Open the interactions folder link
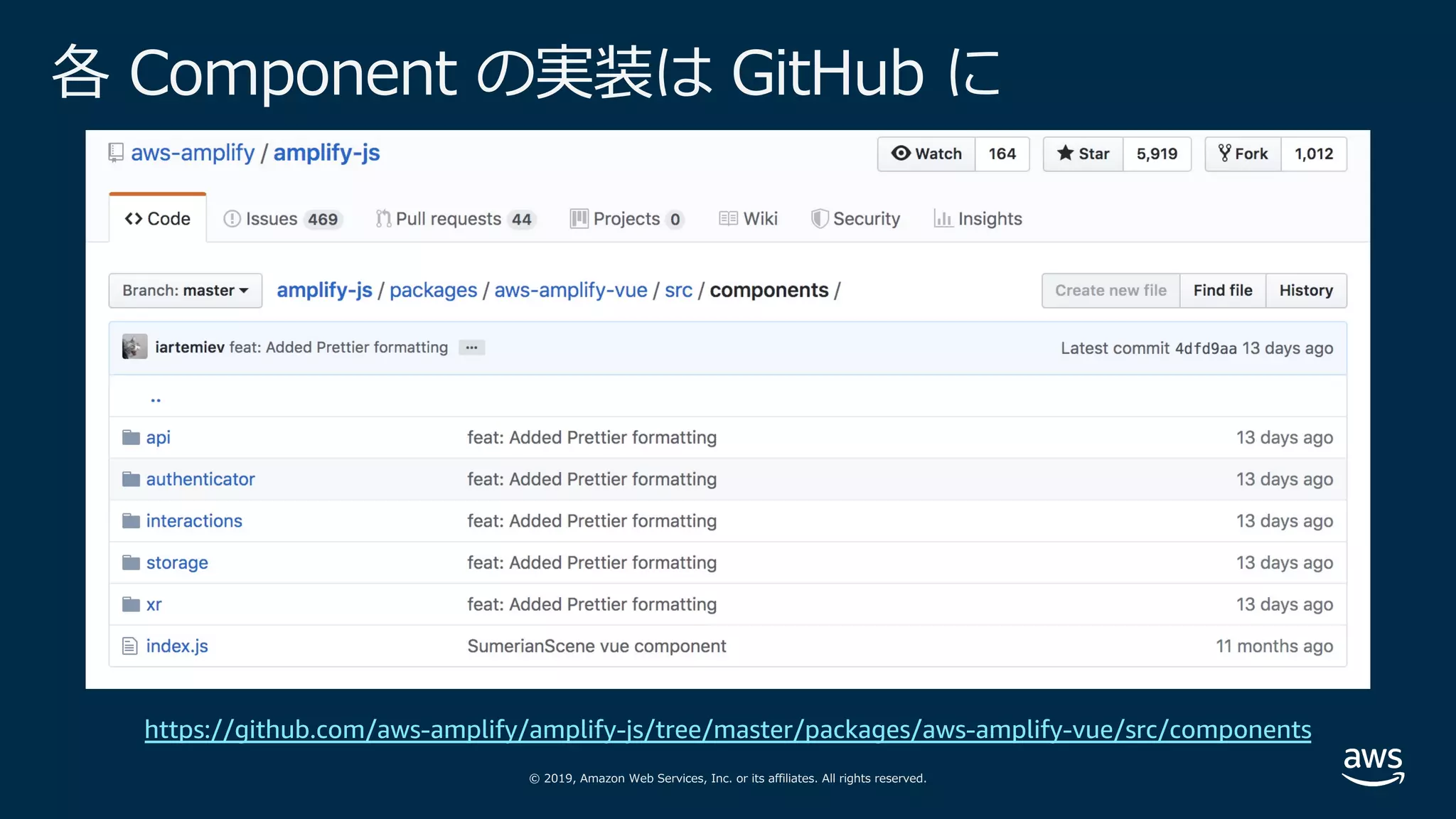This screenshot has width=1456, height=819. [x=194, y=521]
